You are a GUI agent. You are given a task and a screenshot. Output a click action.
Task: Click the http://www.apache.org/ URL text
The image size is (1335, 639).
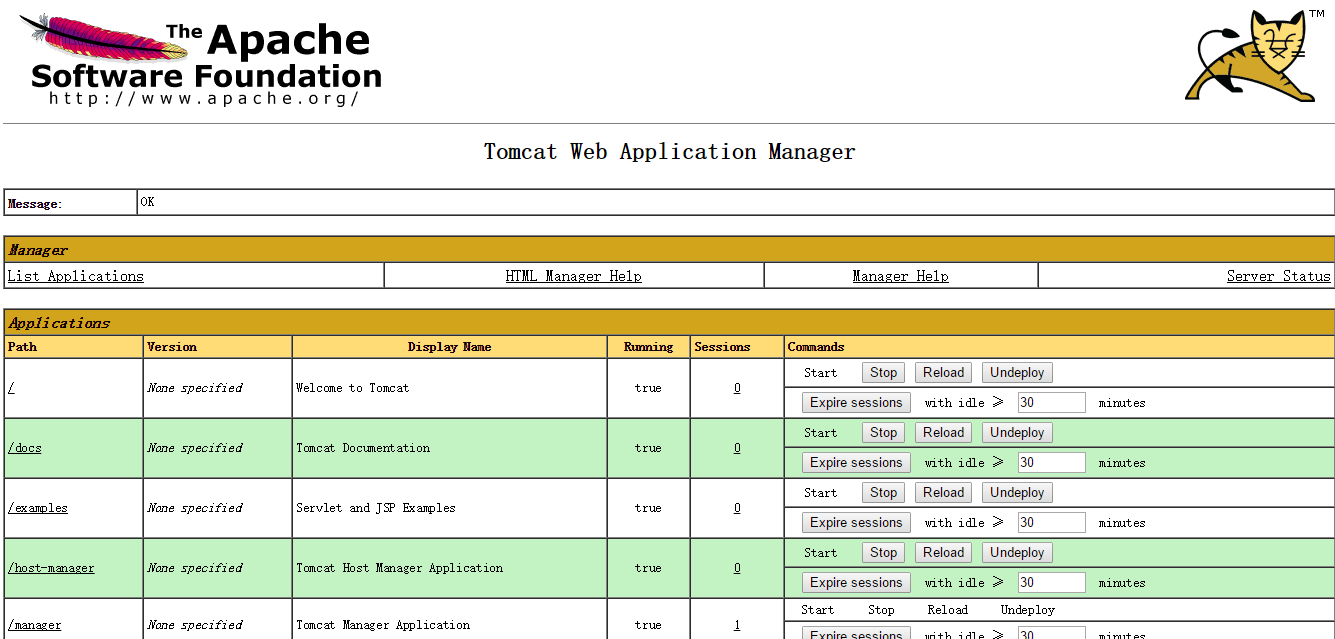tap(204, 98)
